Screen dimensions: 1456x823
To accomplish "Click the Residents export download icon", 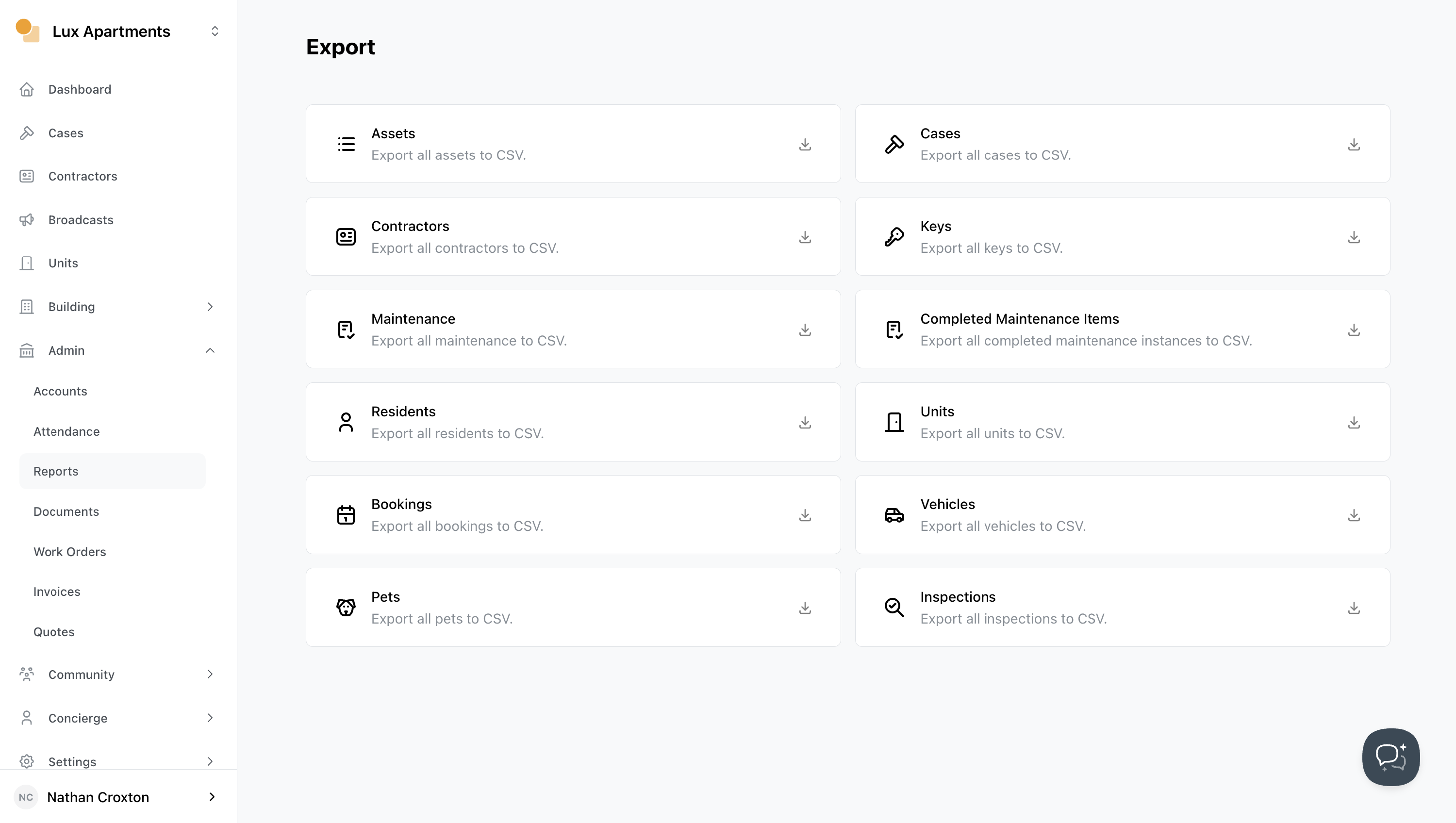I will [x=805, y=423].
